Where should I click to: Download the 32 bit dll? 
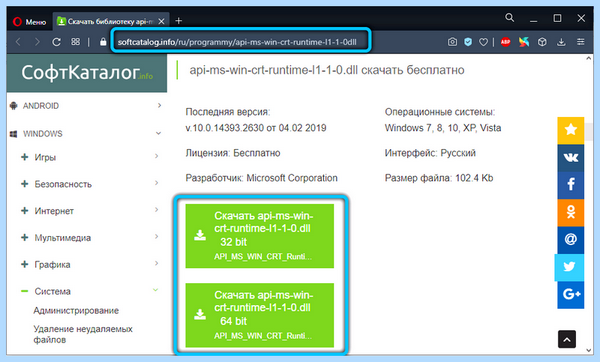(260, 236)
